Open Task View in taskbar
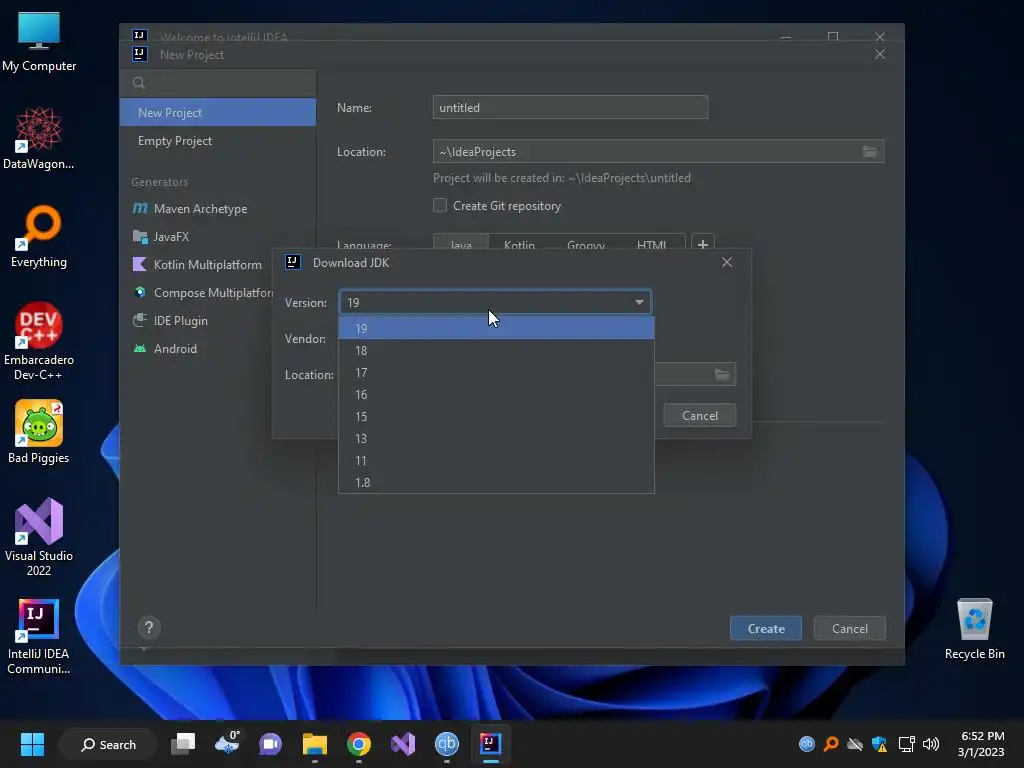 (x=183, y=744)
